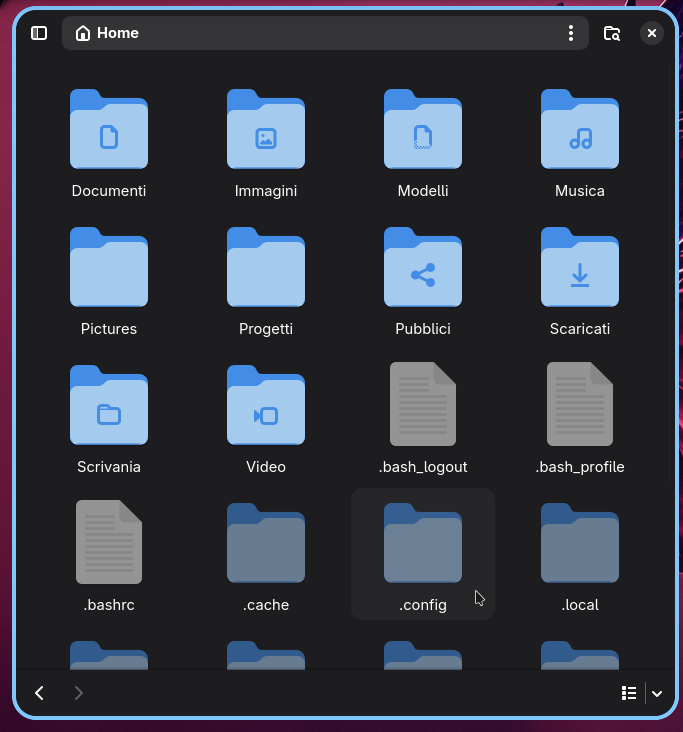This screenshot has height=732, width=683.
Task: Open the Scaricati downloads folder icon
Action: pyautogui.click(x=580, y=267)
